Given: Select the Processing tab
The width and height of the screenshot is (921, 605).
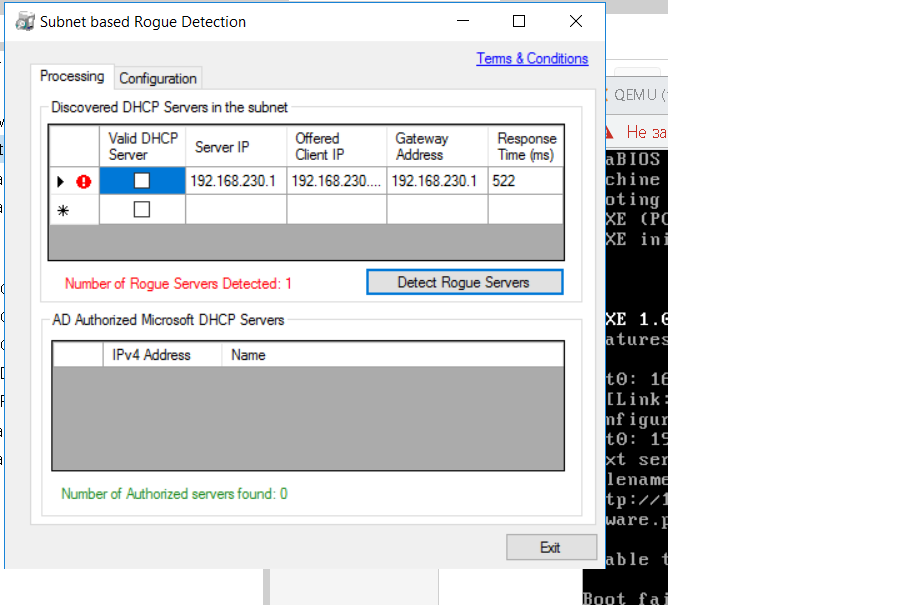Looking at the screenshot, I should (x=71, y=76).
